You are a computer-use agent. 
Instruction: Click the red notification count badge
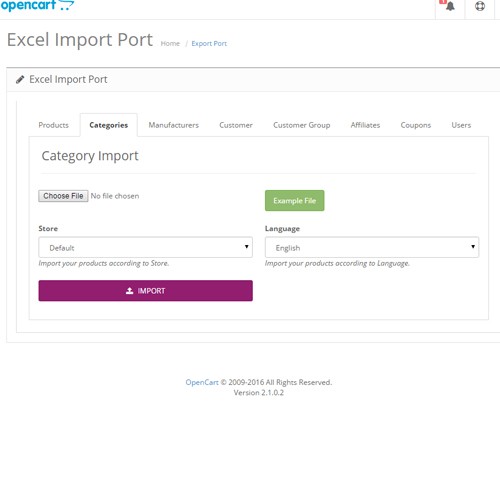pyautogui.click(x=443, y=2)
